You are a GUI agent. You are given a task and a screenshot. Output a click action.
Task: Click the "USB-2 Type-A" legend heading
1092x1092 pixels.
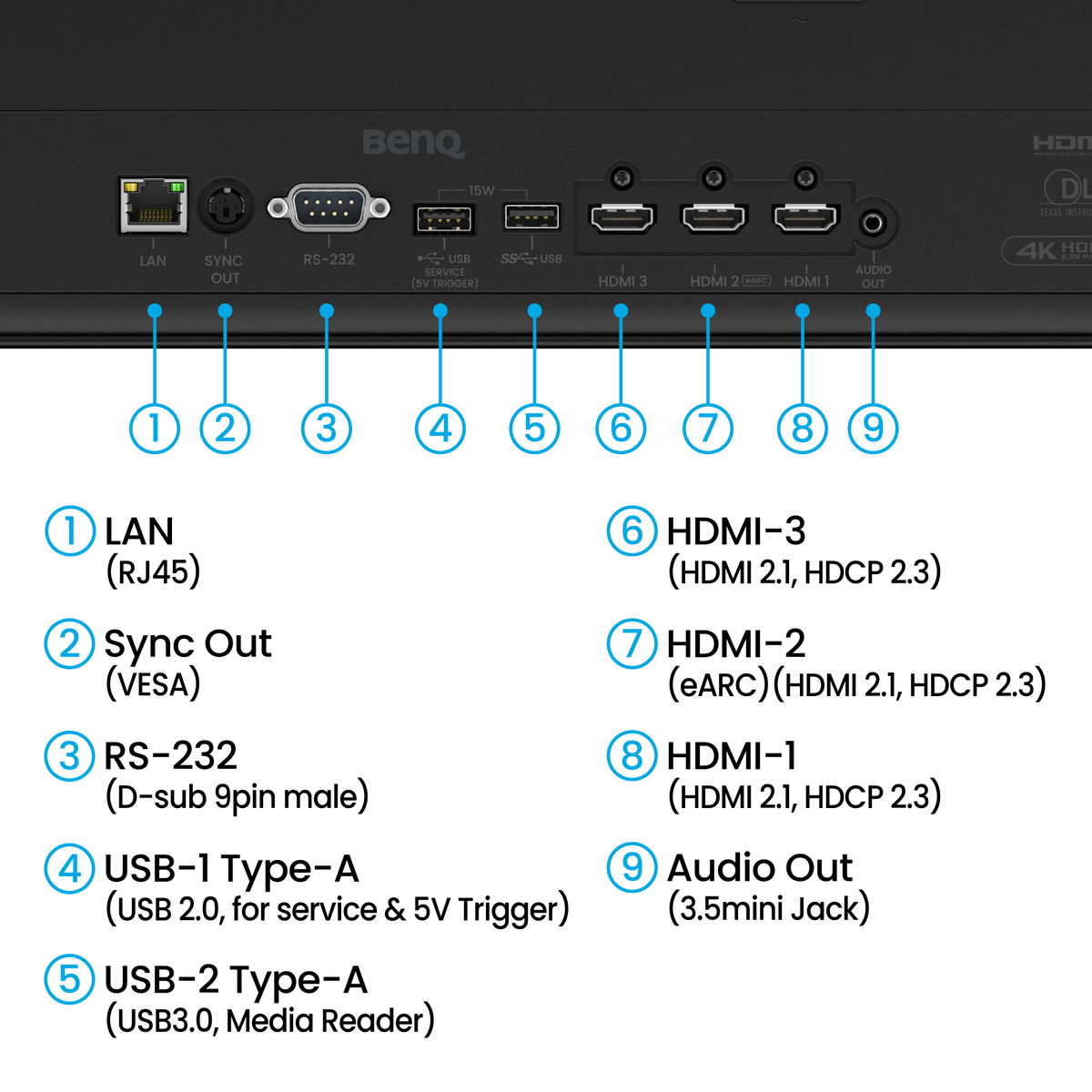pyautogui.click(x=237, y=981)
